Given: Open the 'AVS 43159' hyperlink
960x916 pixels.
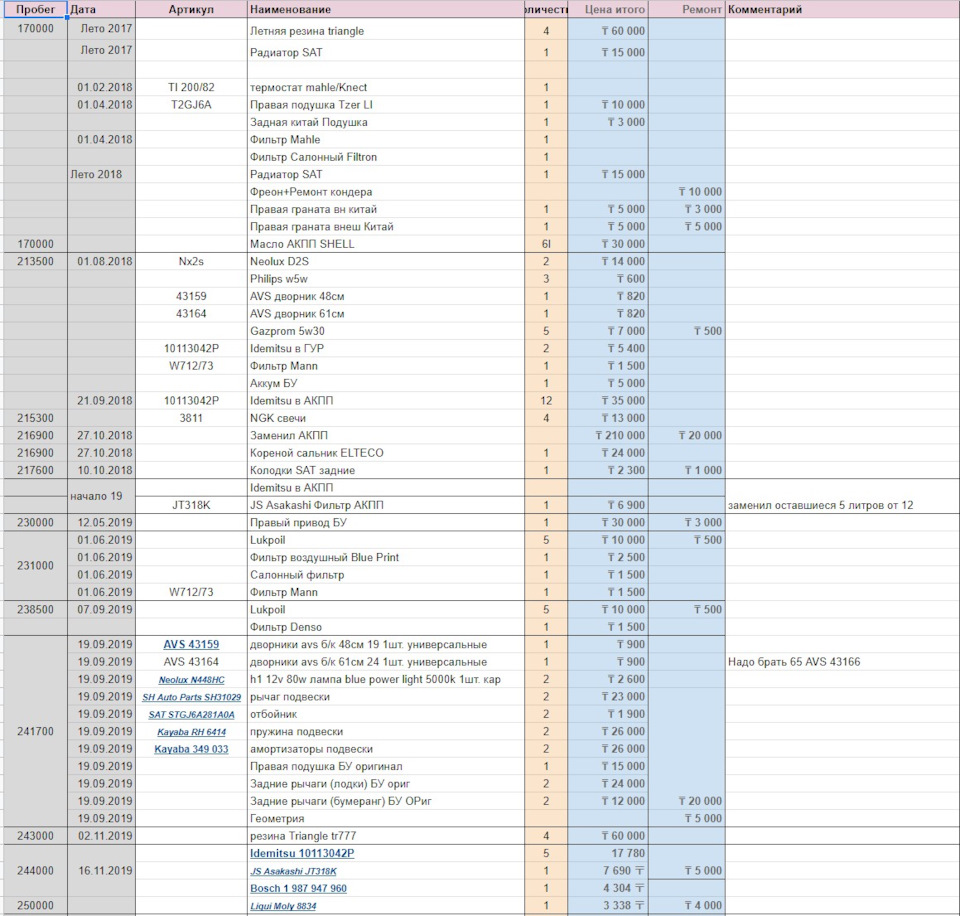Looking at the screenshot, I should [x=191, y=644].
